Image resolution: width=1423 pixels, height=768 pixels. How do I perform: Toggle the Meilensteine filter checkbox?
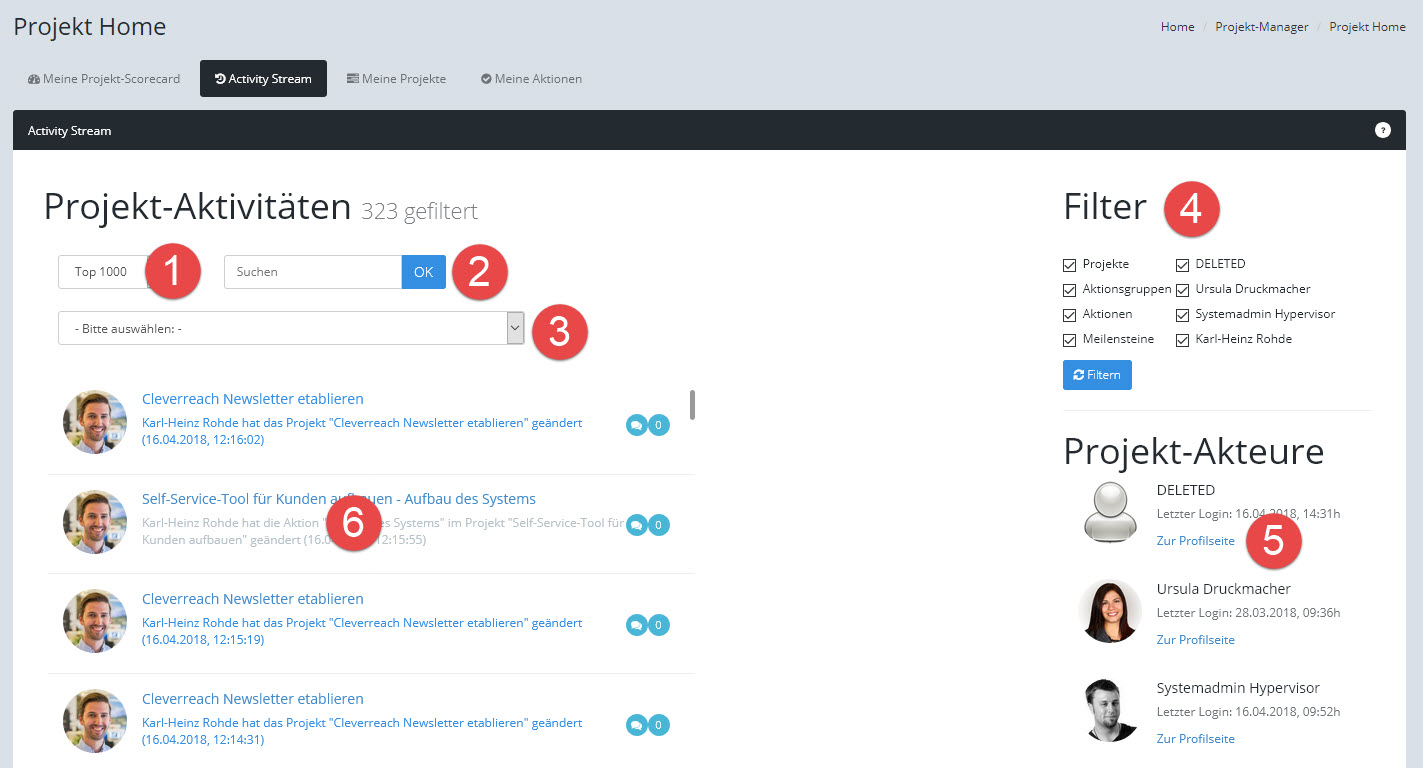pos(1070,340)
